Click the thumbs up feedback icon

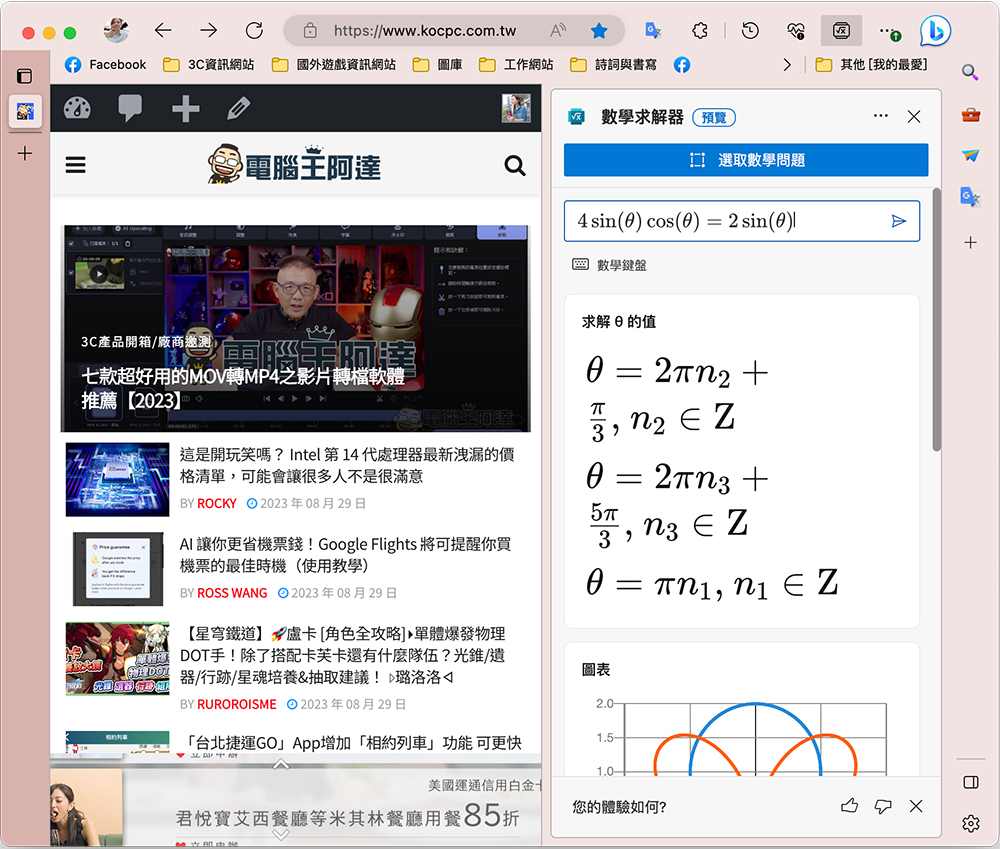point(850,806)
